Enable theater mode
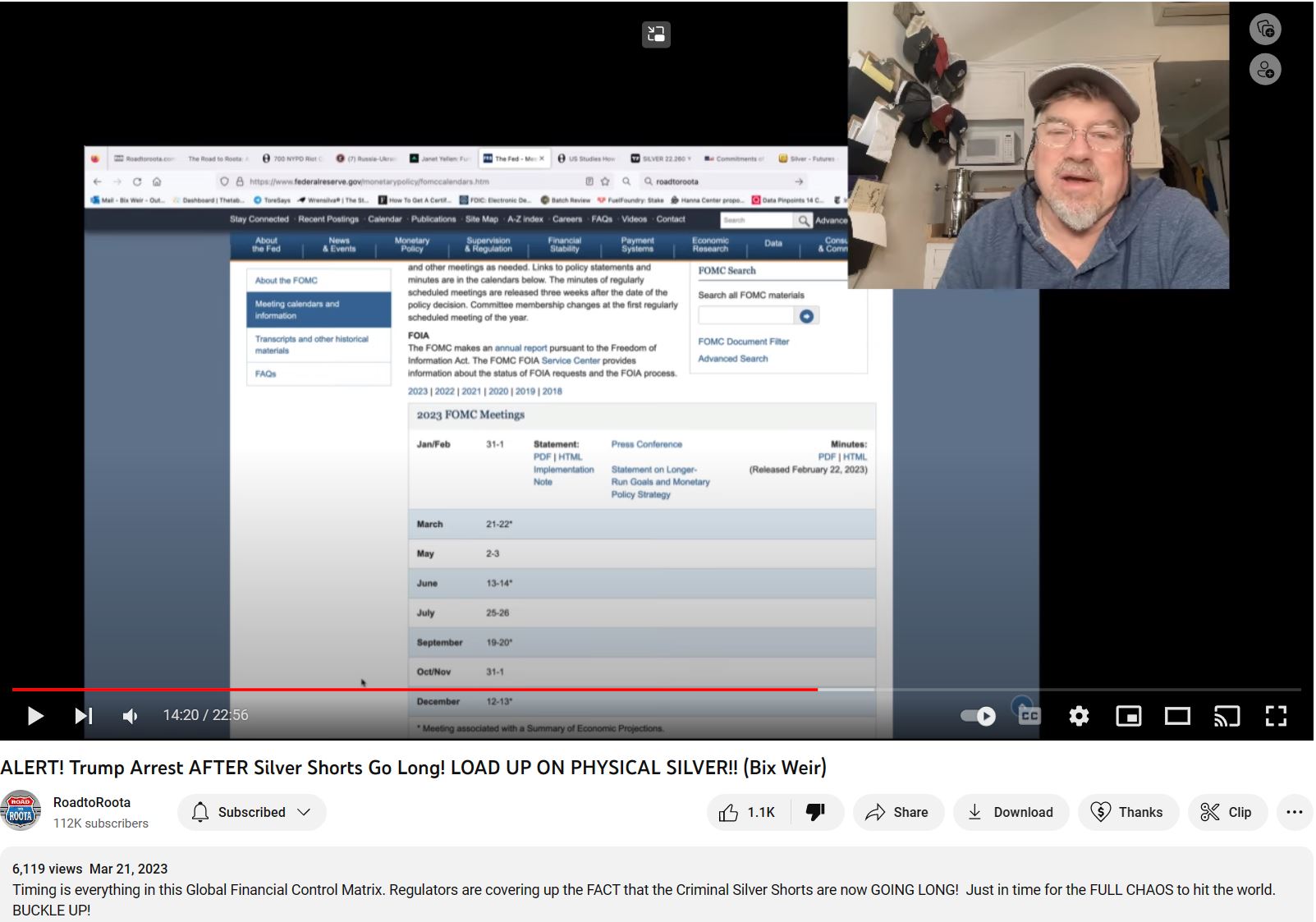The image size is (1316, 922). point(1177,716)
